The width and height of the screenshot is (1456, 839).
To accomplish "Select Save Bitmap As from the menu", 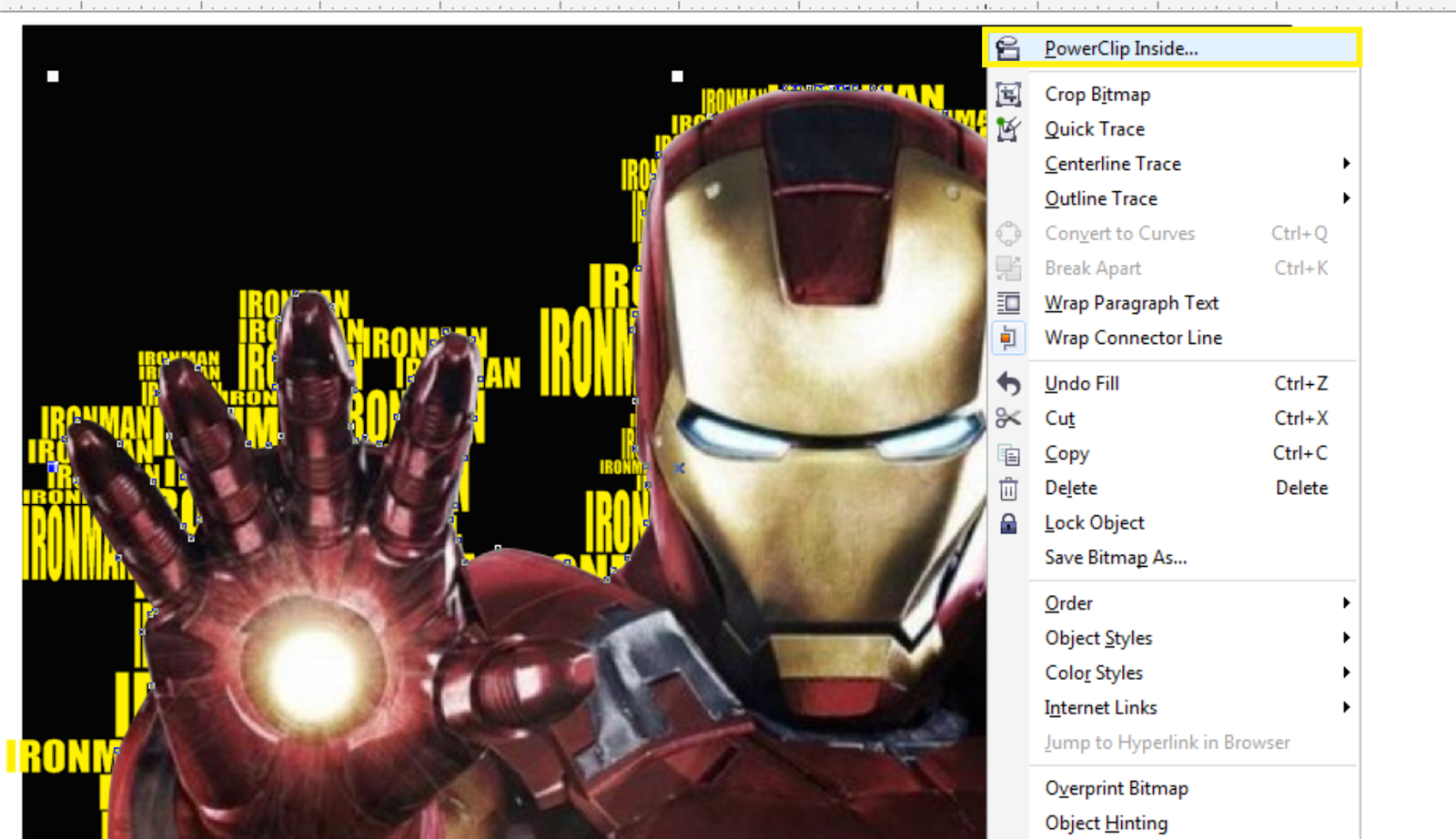I will 1116,557.
